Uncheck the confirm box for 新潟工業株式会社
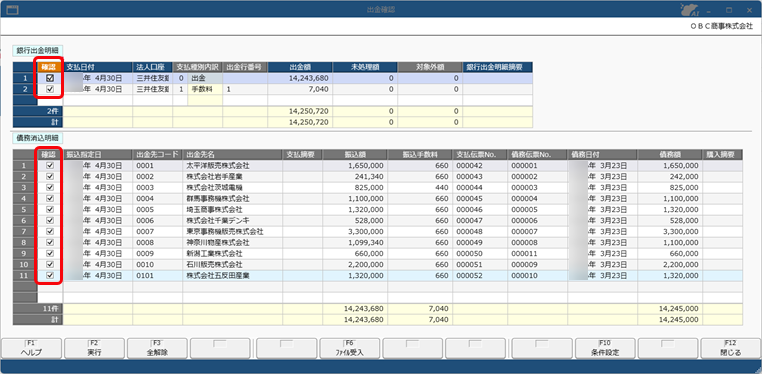 [x=50, y=254]
